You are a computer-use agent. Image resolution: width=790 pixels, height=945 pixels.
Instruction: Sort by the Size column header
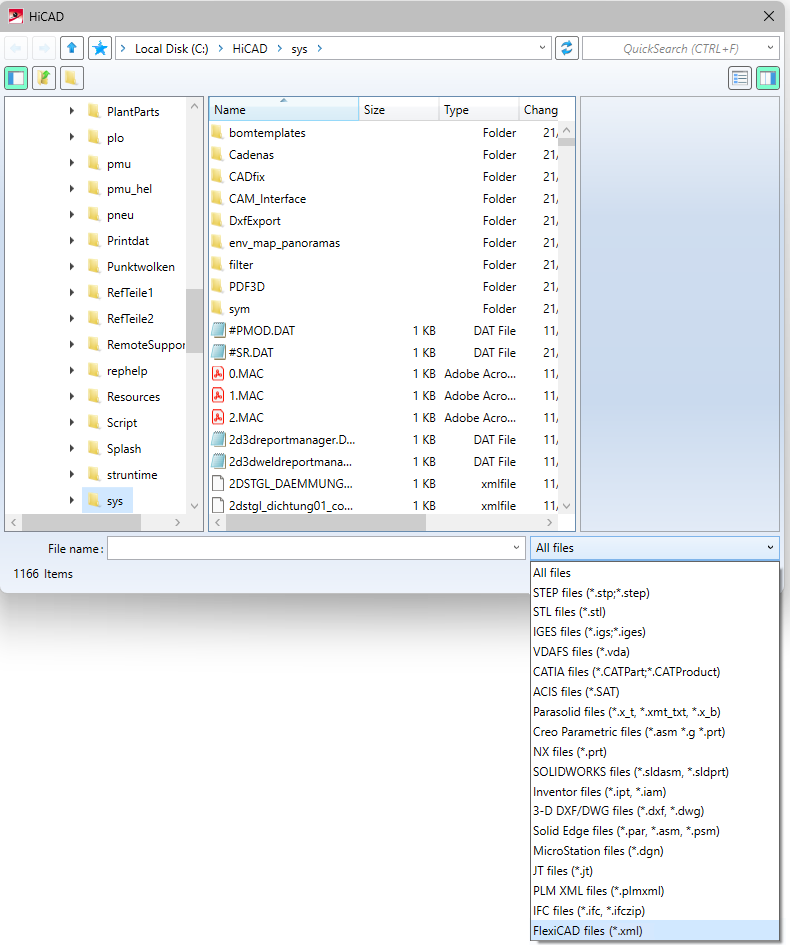click(x=398, y=110)
